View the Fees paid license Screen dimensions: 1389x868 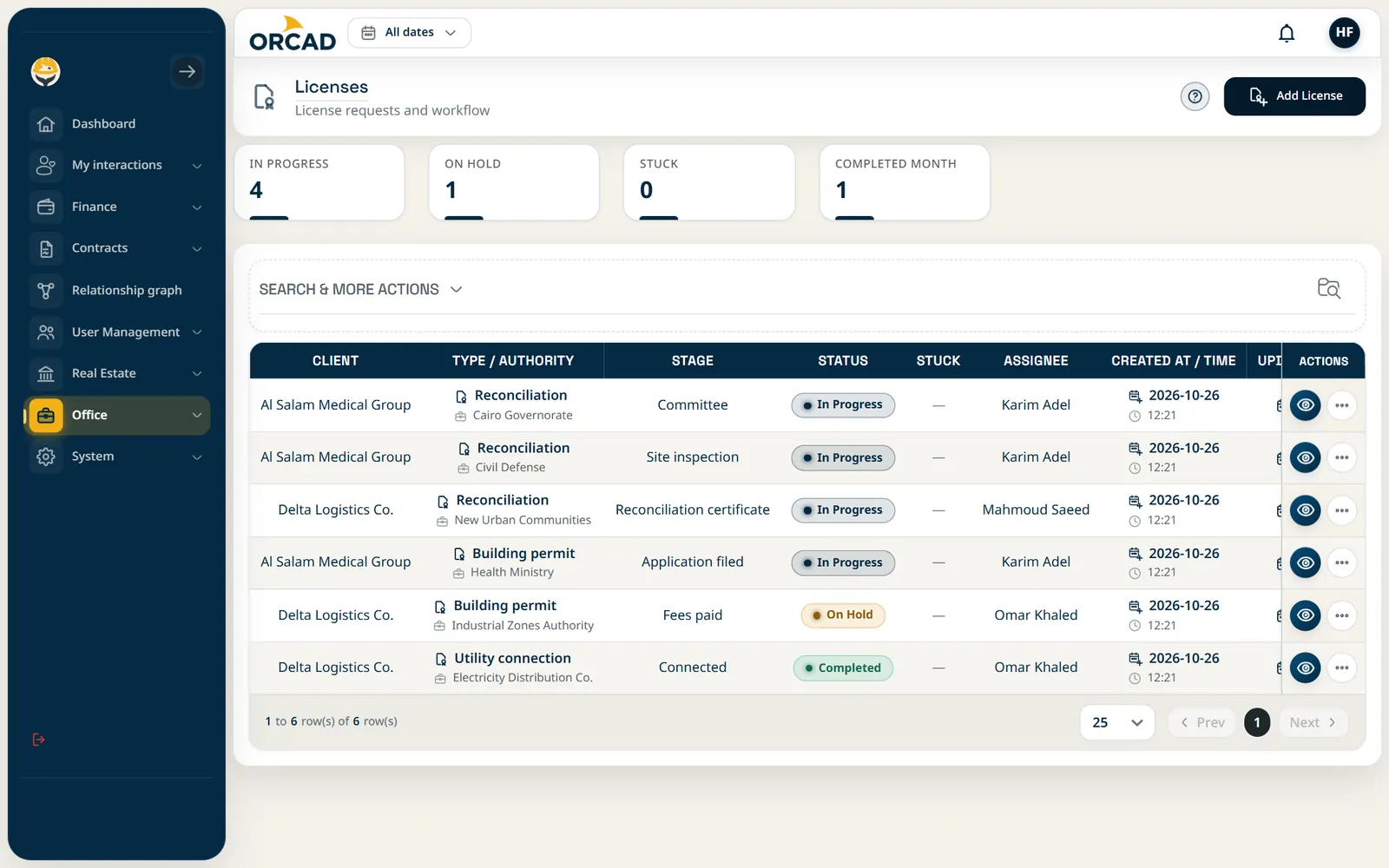coord(1305,615)
